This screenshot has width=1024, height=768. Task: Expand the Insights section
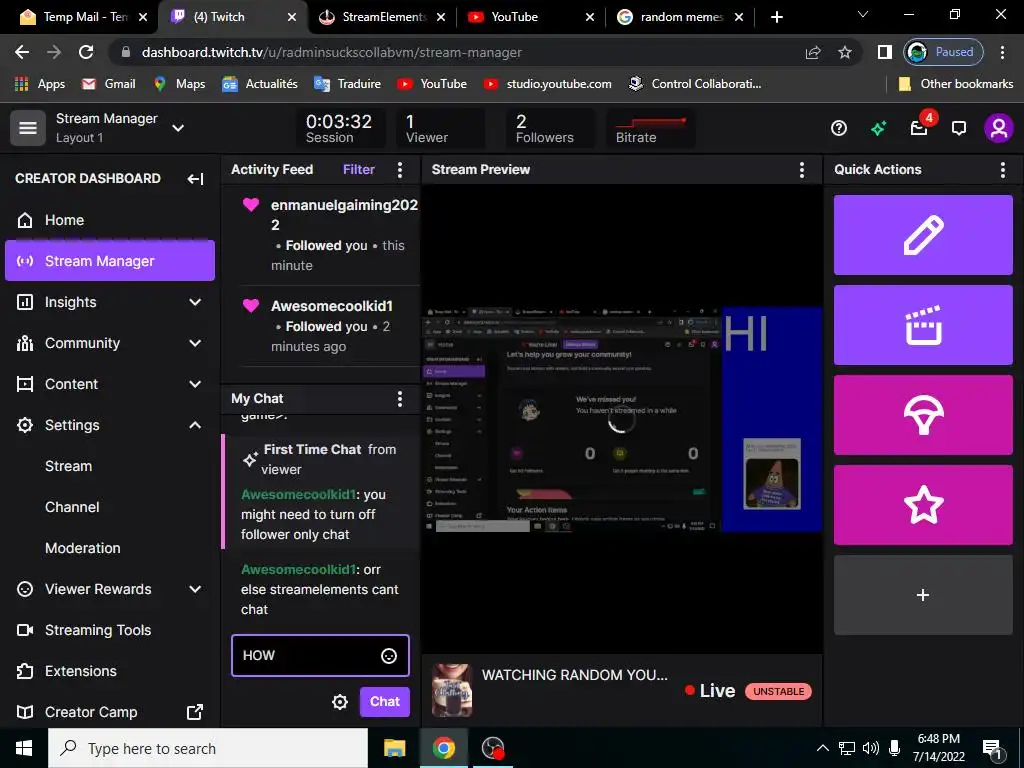[110, 302]
